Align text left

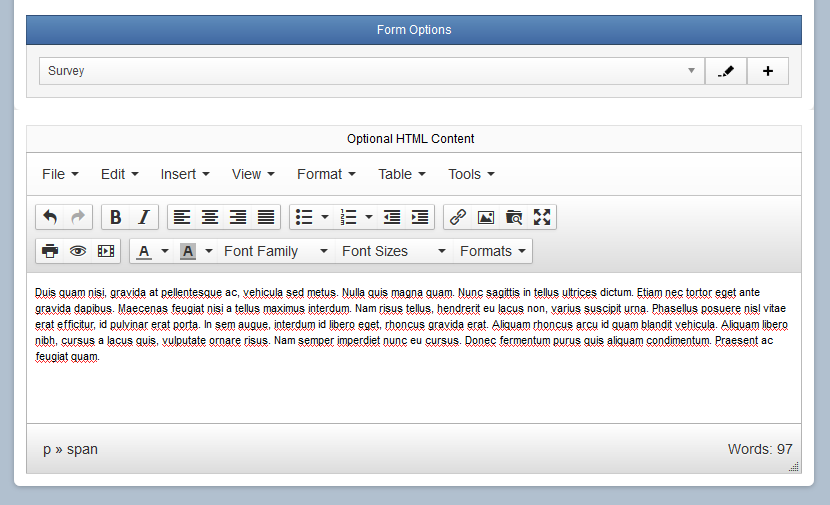182,217
